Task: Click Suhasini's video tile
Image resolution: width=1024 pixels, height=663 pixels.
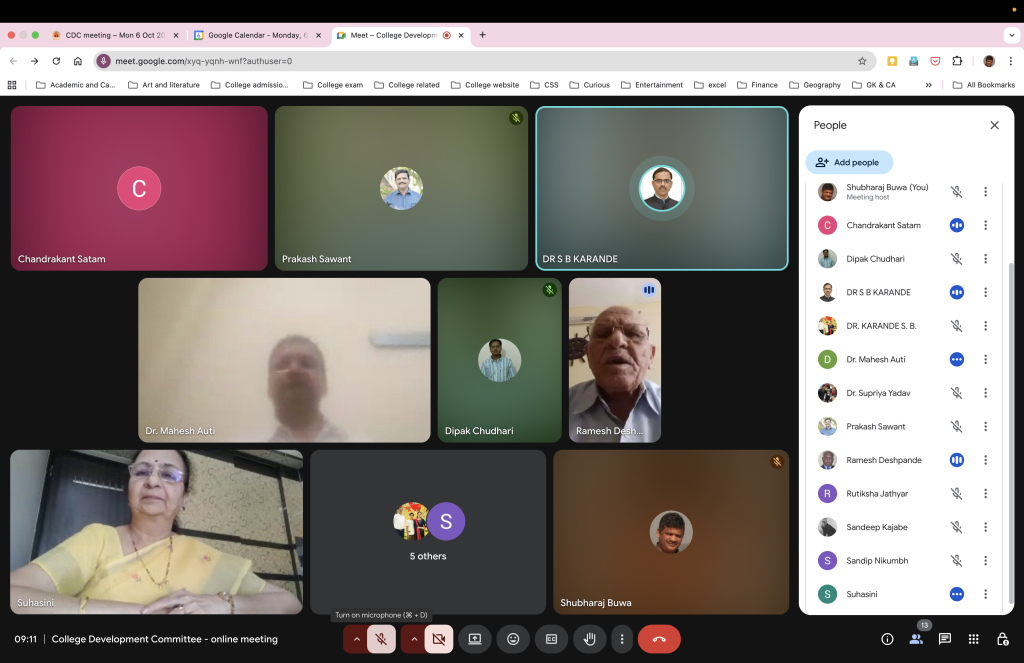Action: [156, 531]
